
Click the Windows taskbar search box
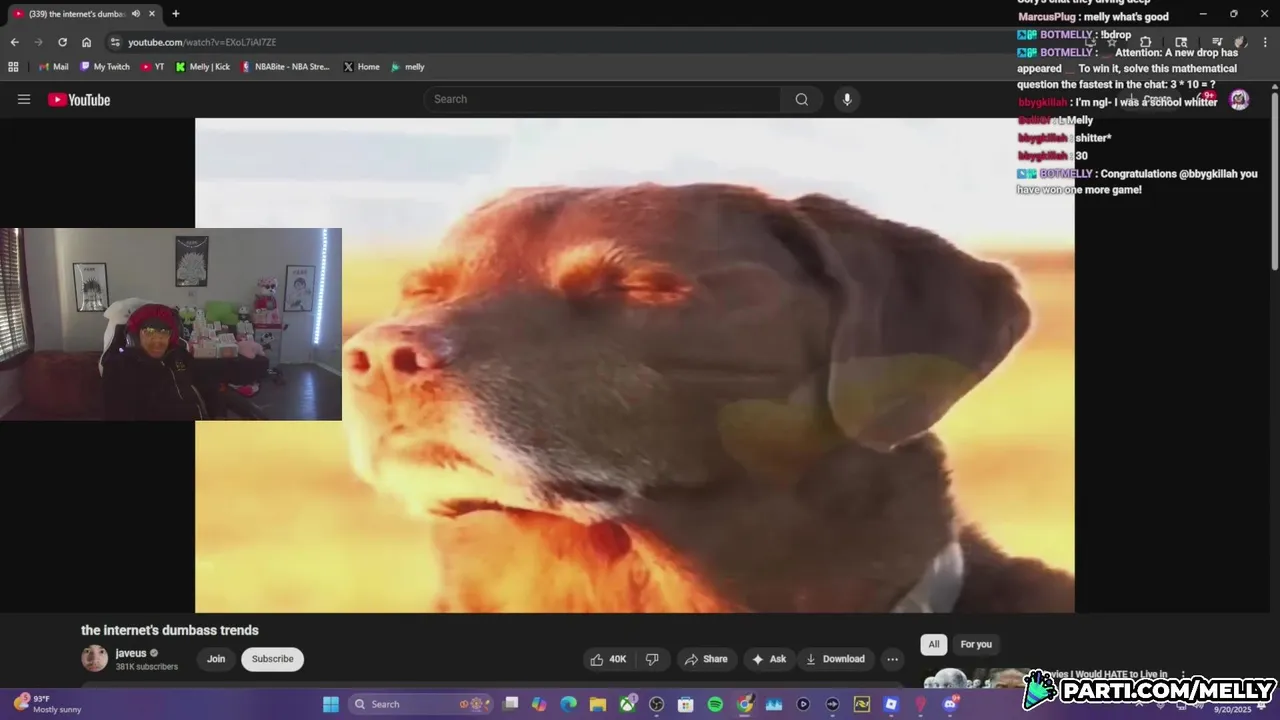point(422,704)
